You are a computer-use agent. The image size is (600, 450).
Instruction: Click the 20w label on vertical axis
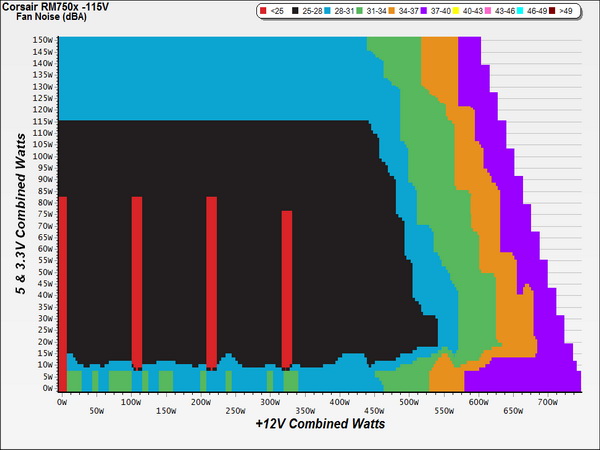pos(45,342)
